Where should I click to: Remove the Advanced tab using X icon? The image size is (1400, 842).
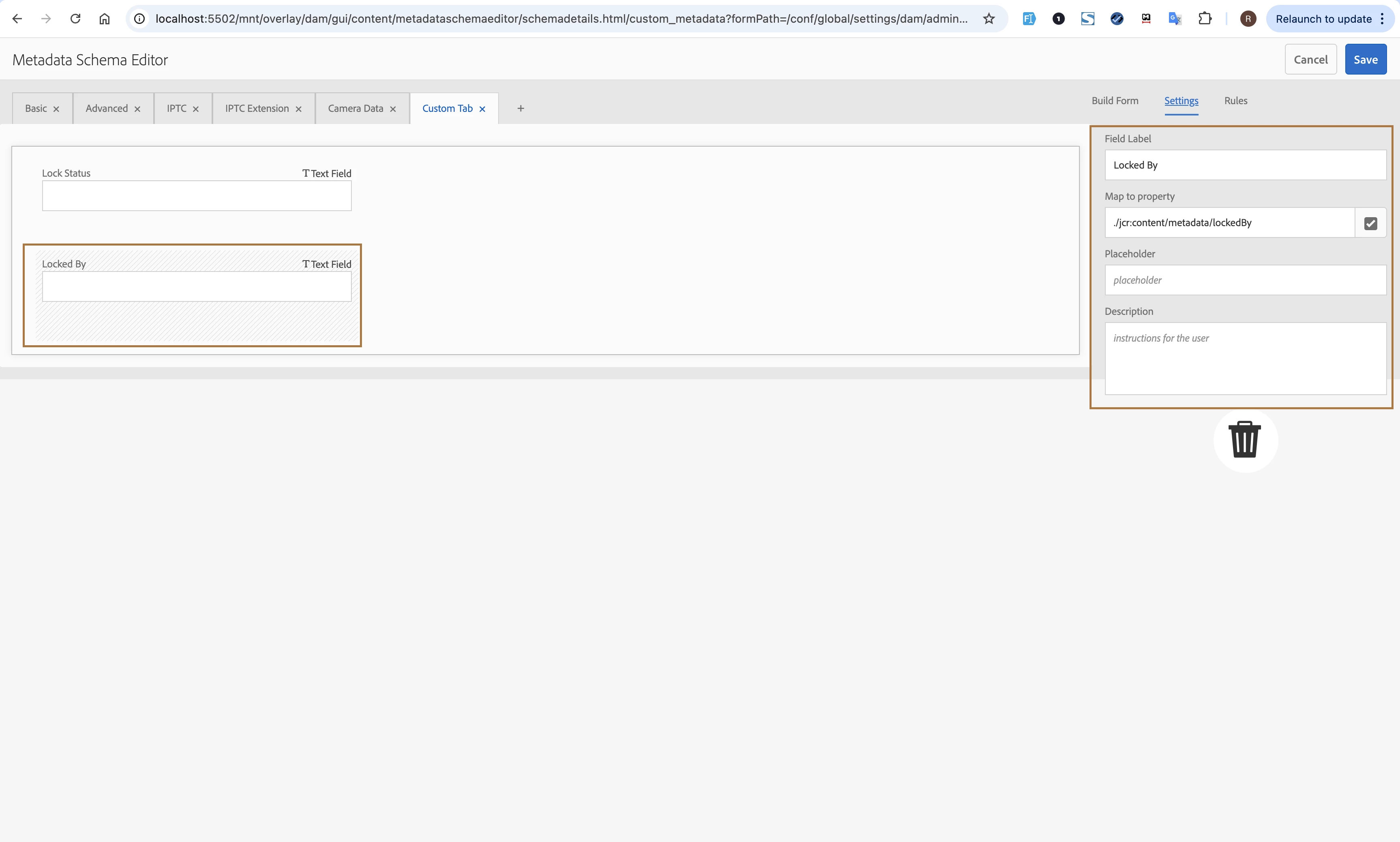click(x=137, y=109)
